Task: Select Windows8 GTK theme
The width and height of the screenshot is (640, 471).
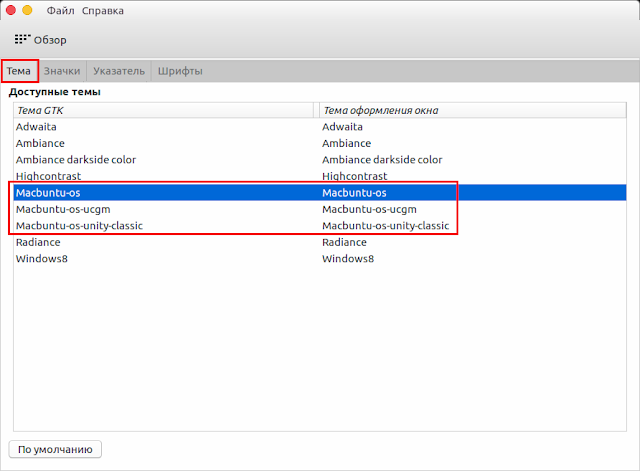Action: [42, 259]
